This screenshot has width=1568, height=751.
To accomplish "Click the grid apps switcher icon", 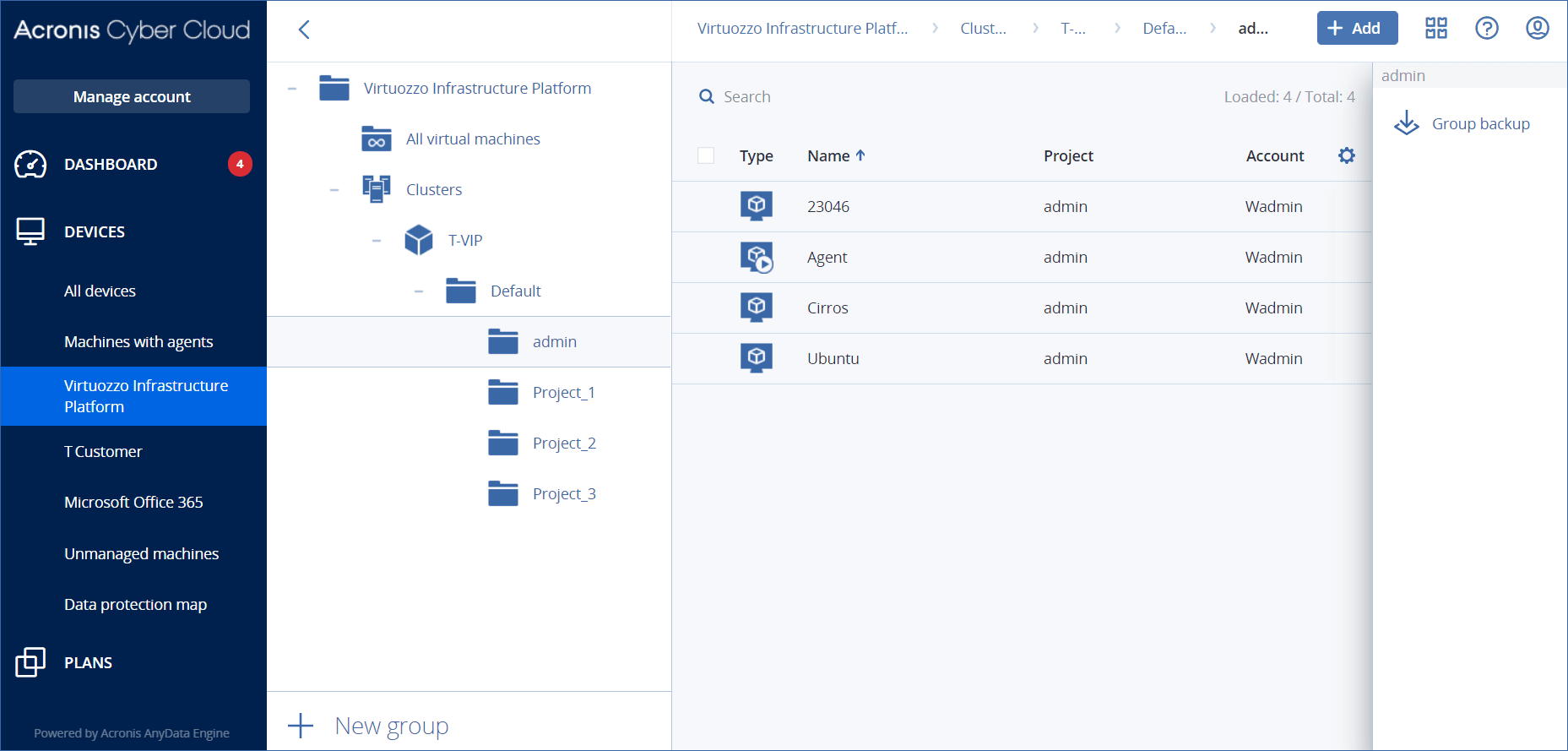I will (1435, 29).
